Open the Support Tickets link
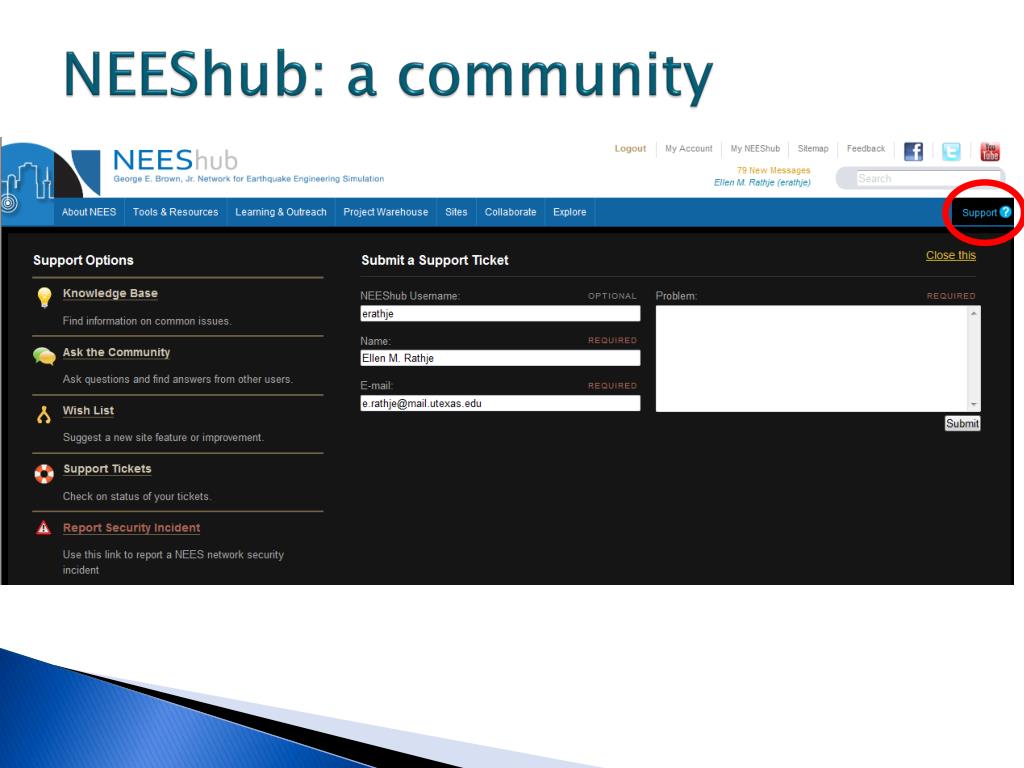 coord(107,469)
